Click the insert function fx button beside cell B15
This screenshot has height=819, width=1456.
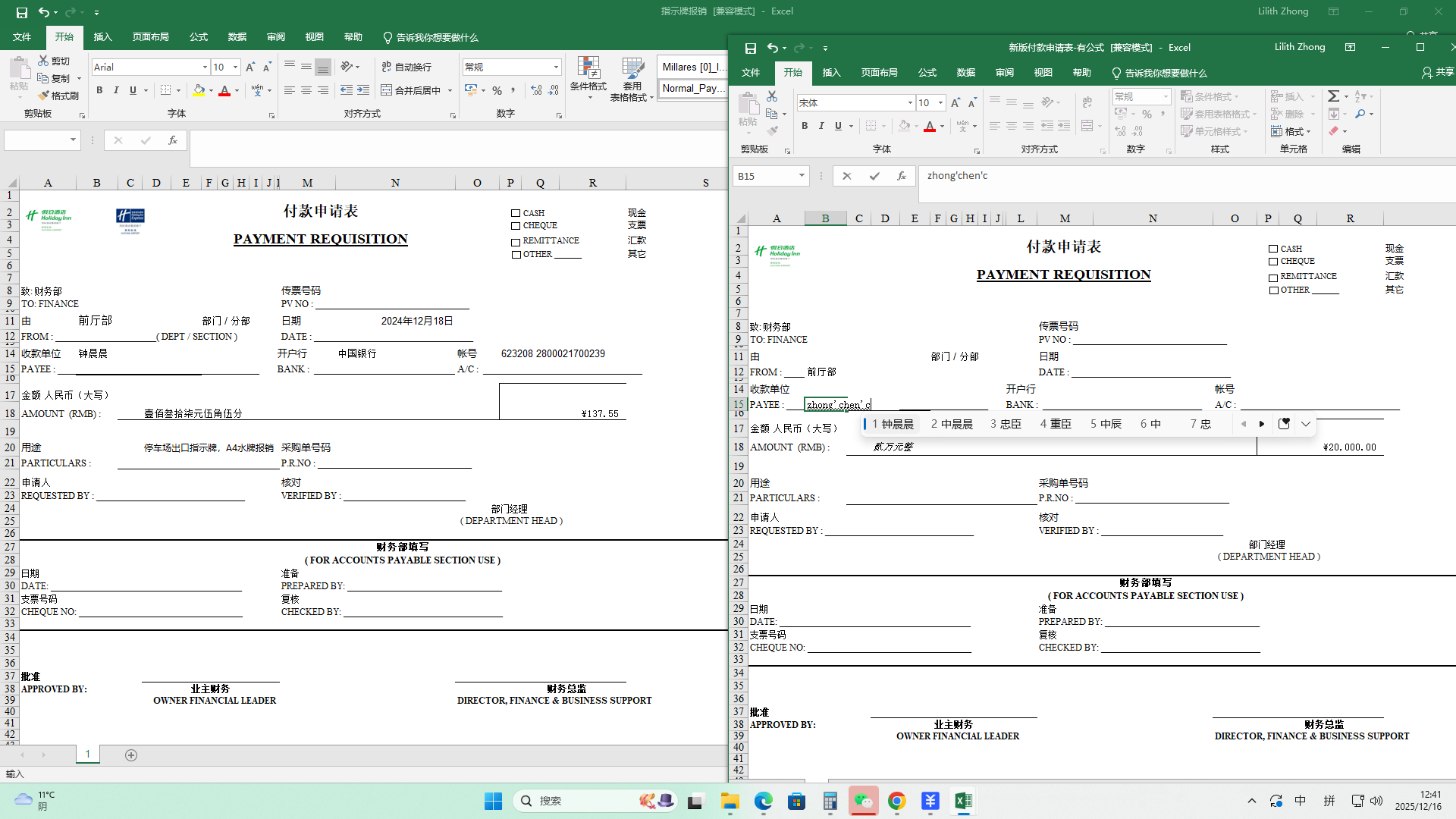901,176
